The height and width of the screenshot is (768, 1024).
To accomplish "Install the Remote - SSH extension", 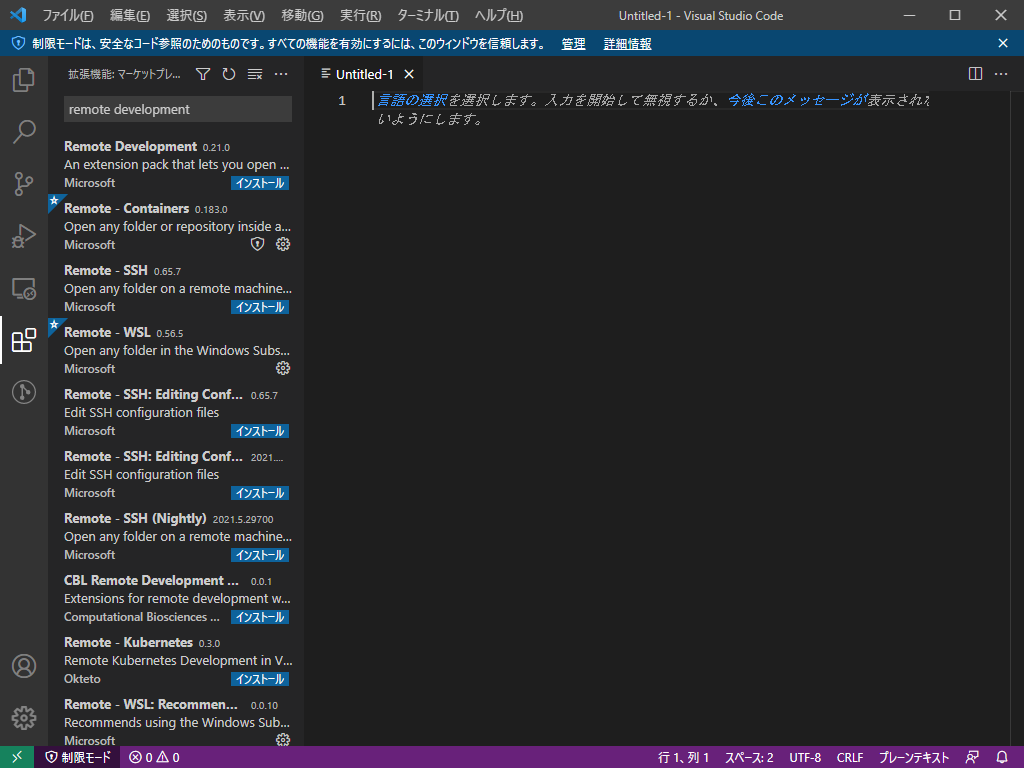I will click(x=260, y=307).
